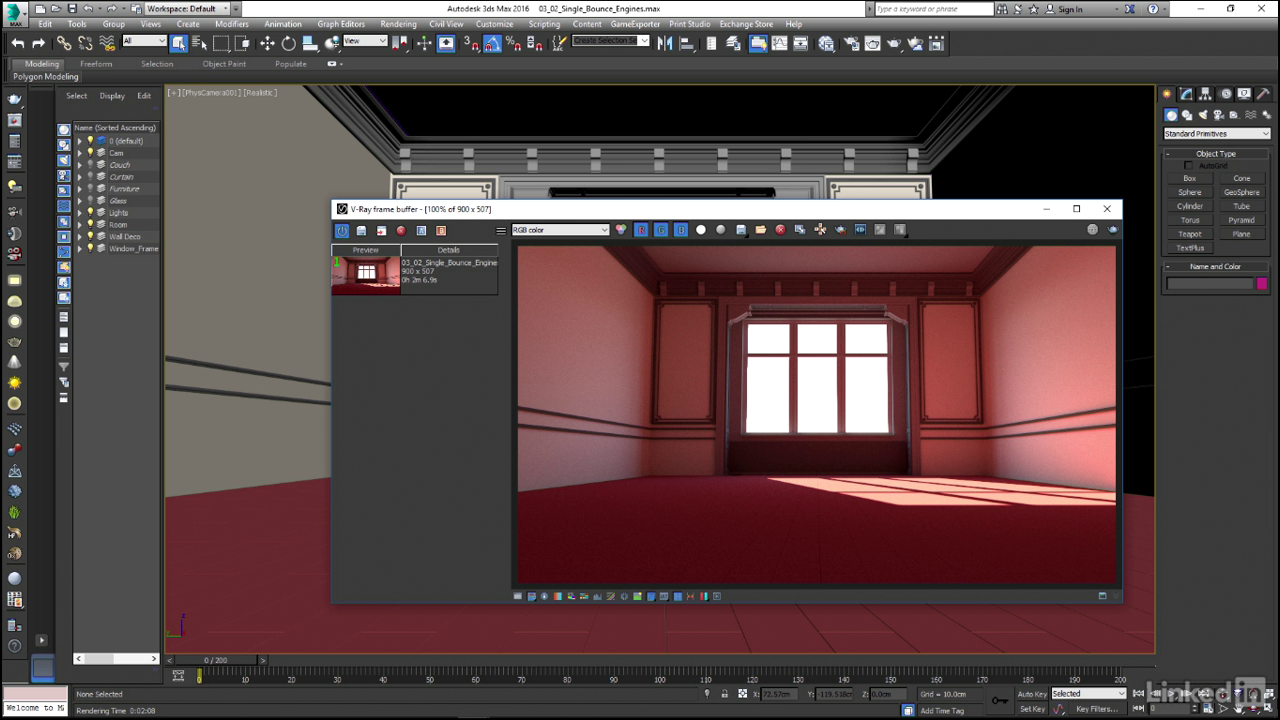The image size is (1280, 720).
Task: Switch to the Freeform ribbon tab
Action: click(x=96, y=64)
